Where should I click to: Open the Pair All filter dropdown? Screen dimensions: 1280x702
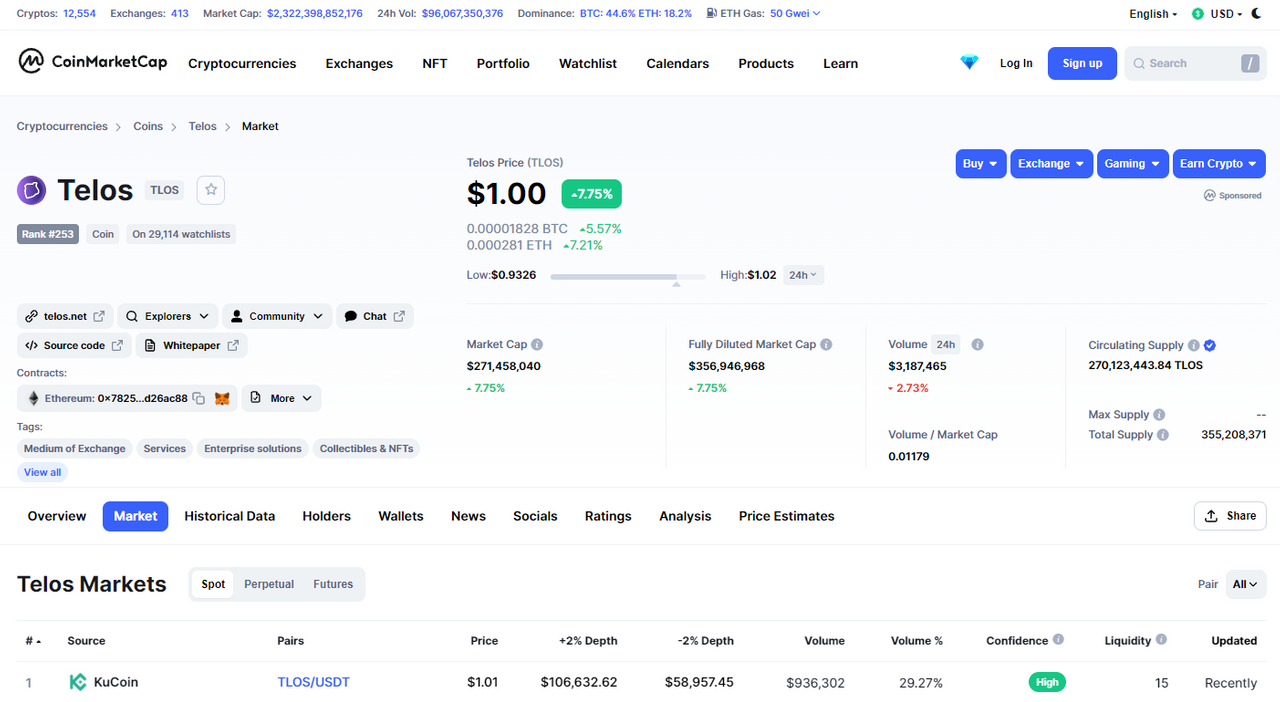tap(1246, 584)
